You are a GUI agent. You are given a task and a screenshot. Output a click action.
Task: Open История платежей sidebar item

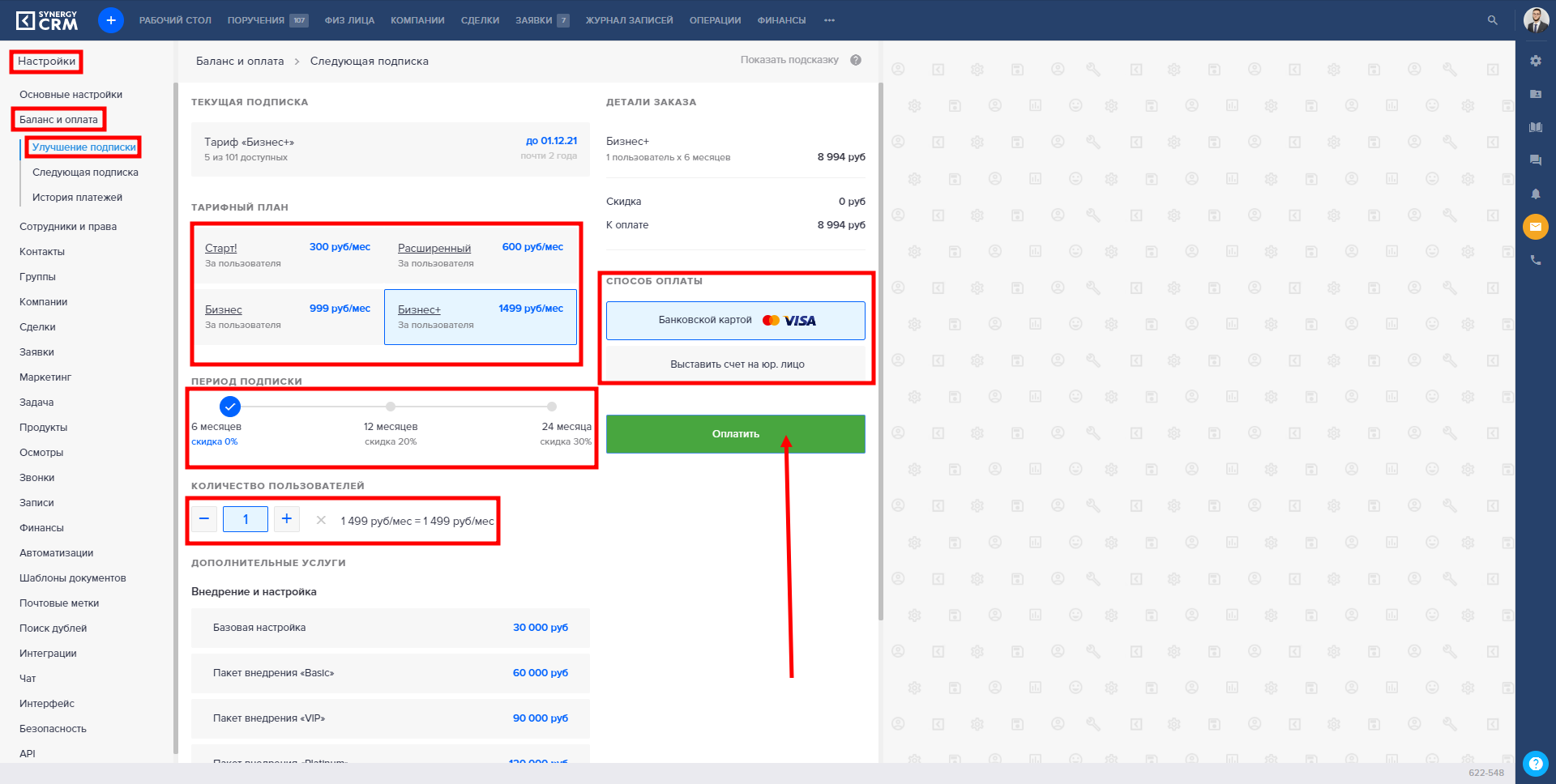[77, 198]
